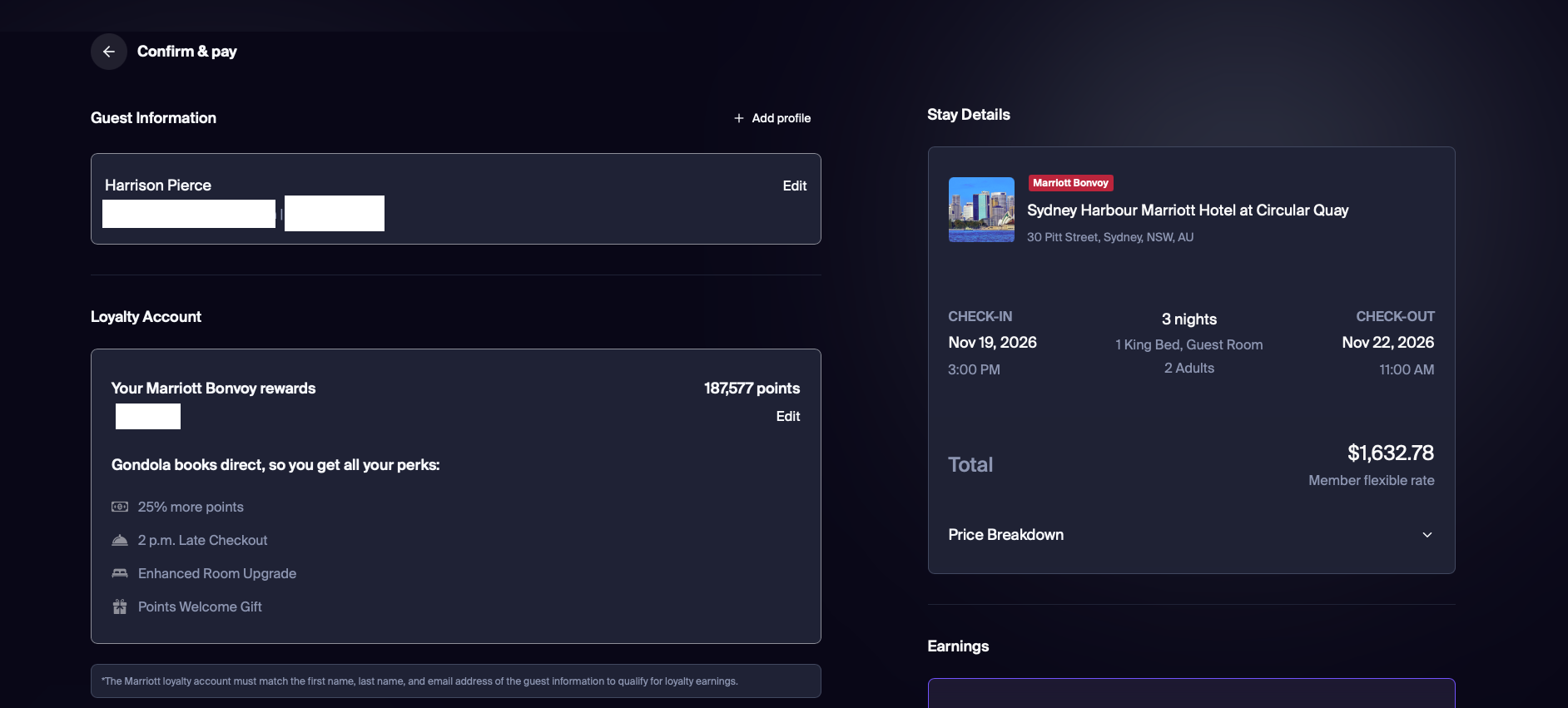Click the 25% more points perk text

pos(191,507)
